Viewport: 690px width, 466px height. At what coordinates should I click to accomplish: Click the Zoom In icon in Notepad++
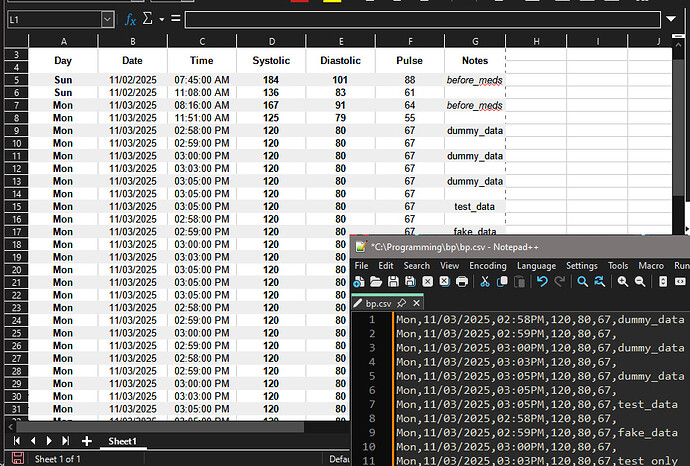623,282
